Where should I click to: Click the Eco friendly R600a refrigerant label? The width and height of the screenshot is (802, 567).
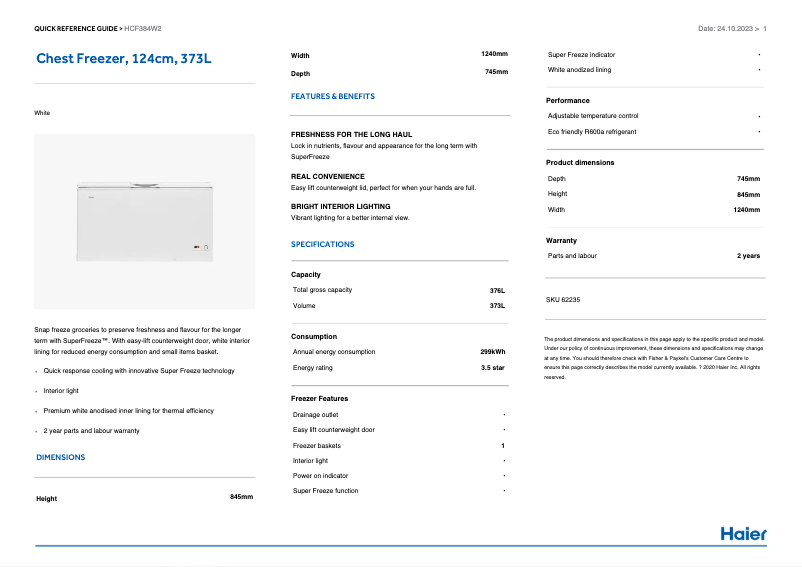click(592, 132)
